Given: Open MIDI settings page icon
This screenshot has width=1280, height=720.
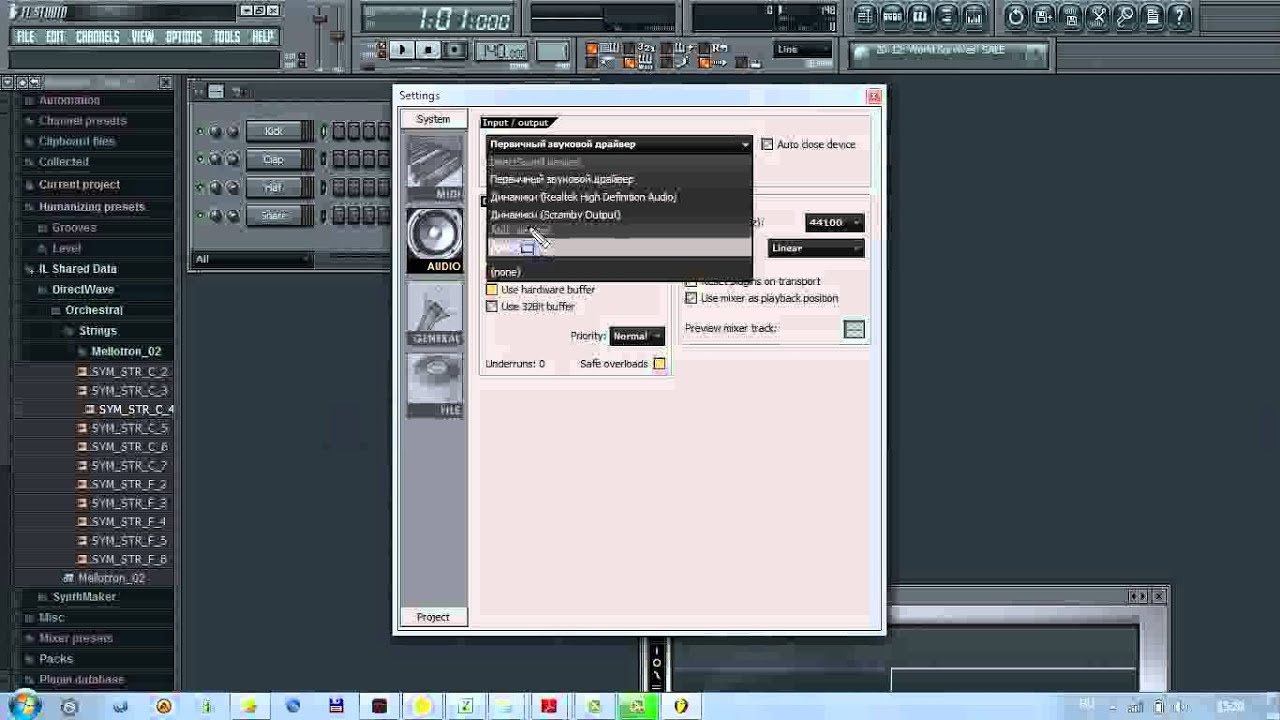Looking at the screenshot, I should [x=435, y=167].
